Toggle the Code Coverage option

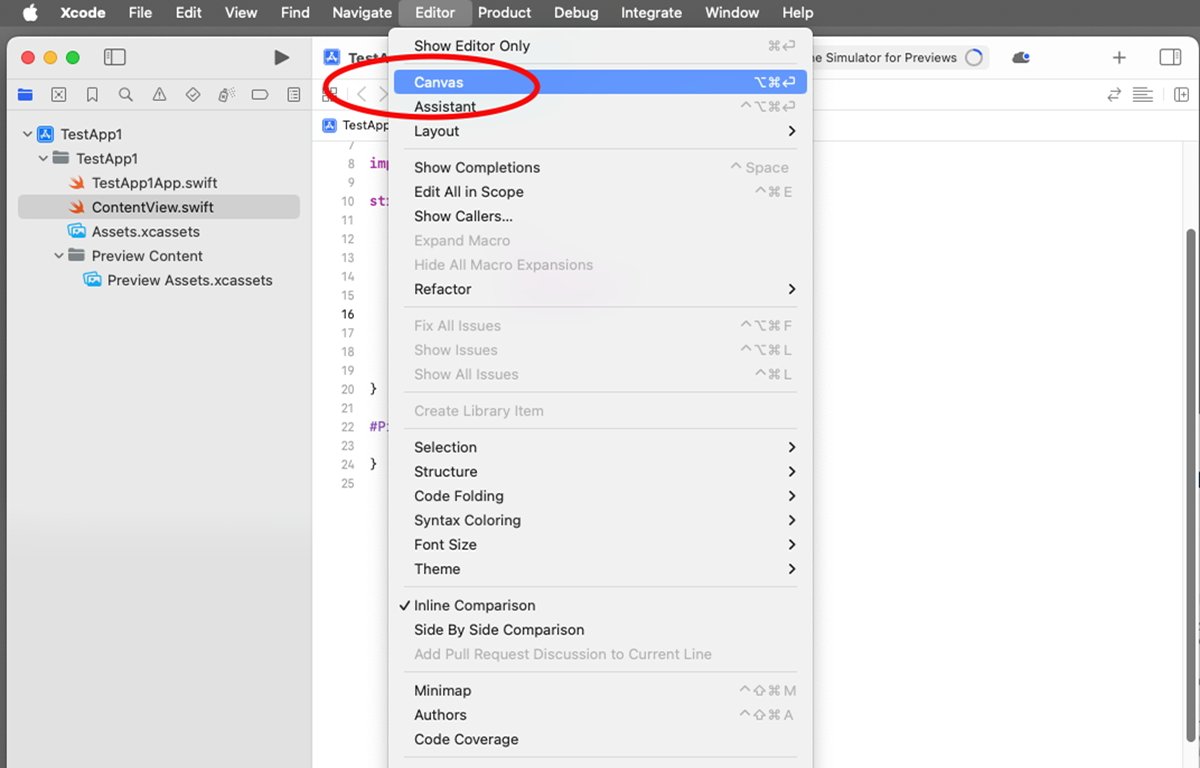click(600, 740)
